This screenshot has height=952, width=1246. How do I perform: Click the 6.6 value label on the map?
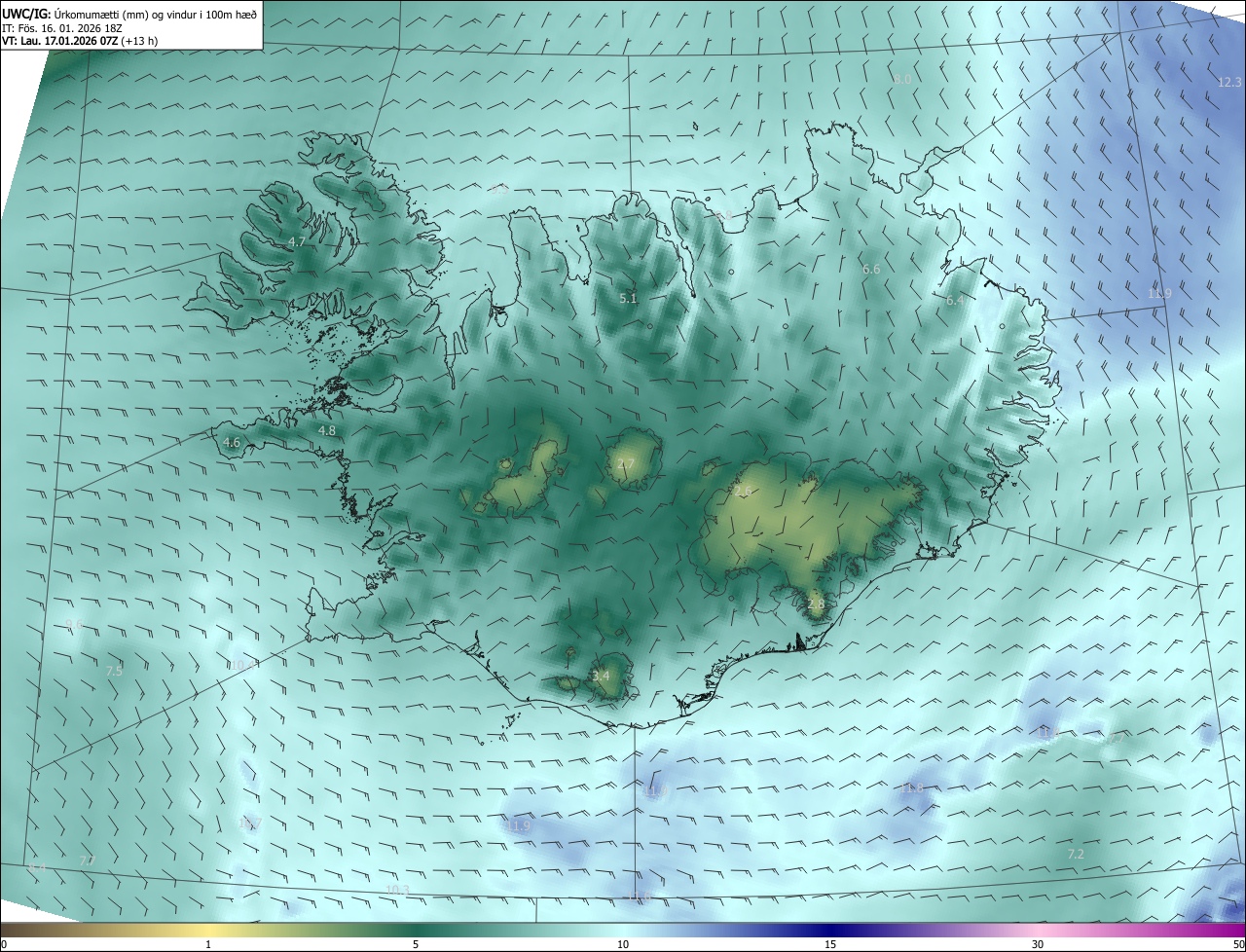tap(871, 270)
